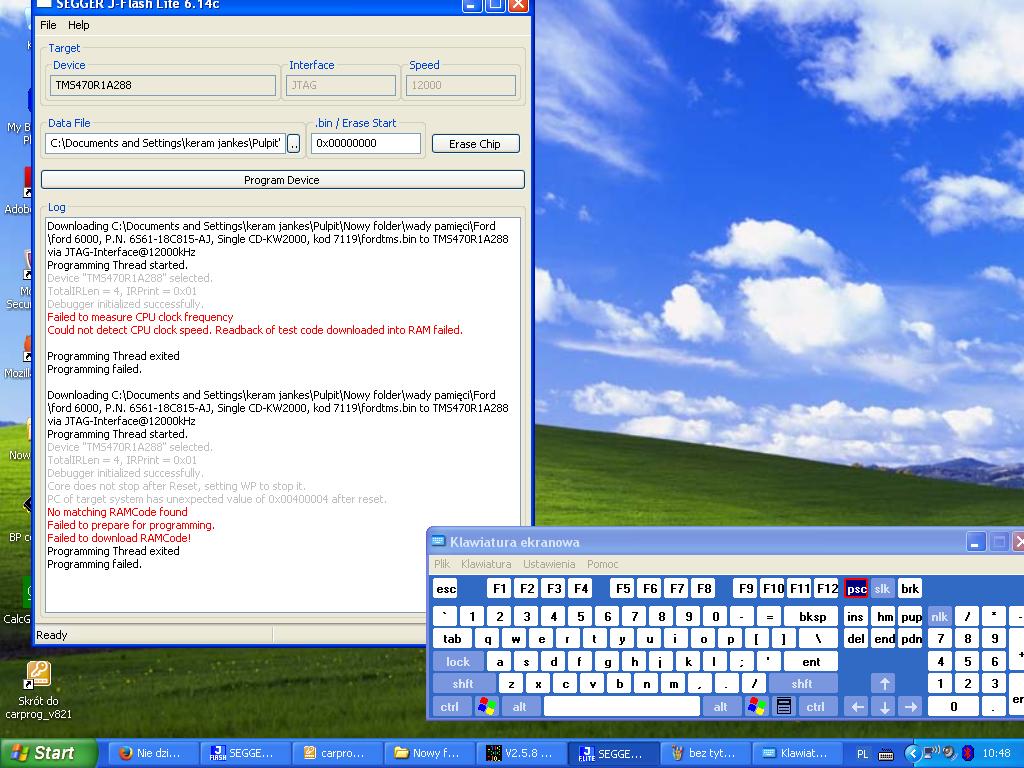Click the esc key on the on-screen keyboard
The width and height of the screenshot is (1024, 768).
coord(445,588)
